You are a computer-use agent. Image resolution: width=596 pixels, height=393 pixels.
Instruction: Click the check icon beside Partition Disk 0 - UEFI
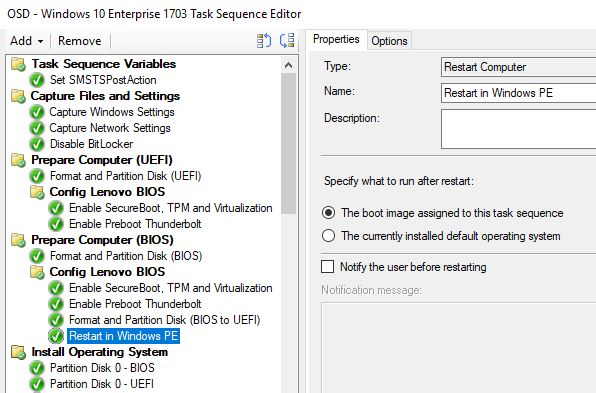(37, 384)
